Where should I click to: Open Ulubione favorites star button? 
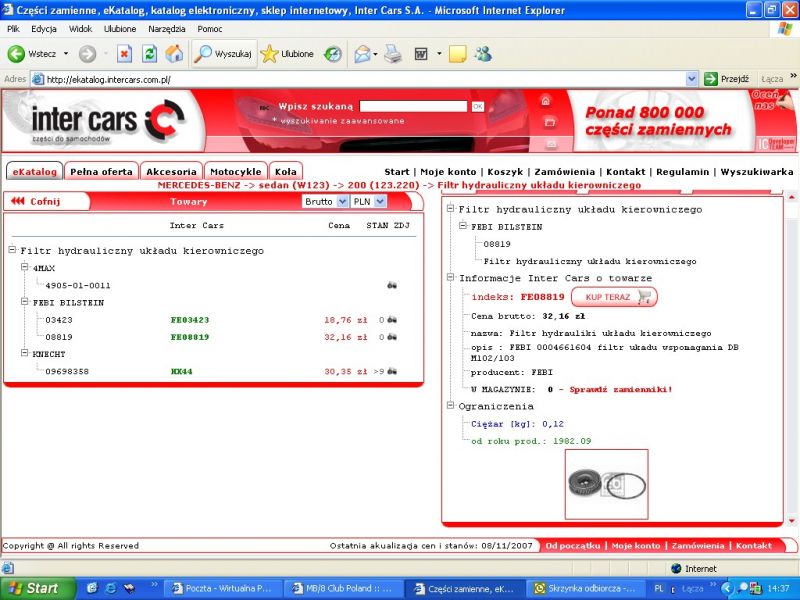click(287, 54)
